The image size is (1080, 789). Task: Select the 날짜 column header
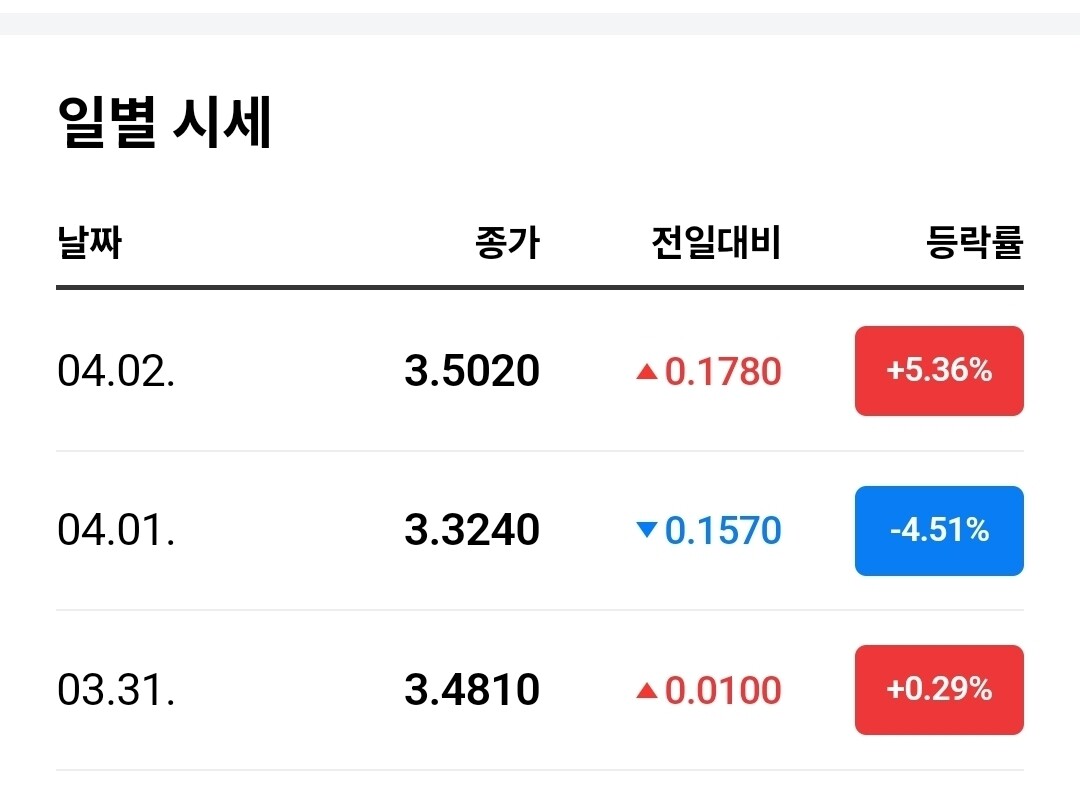click(x=89, y=243)
